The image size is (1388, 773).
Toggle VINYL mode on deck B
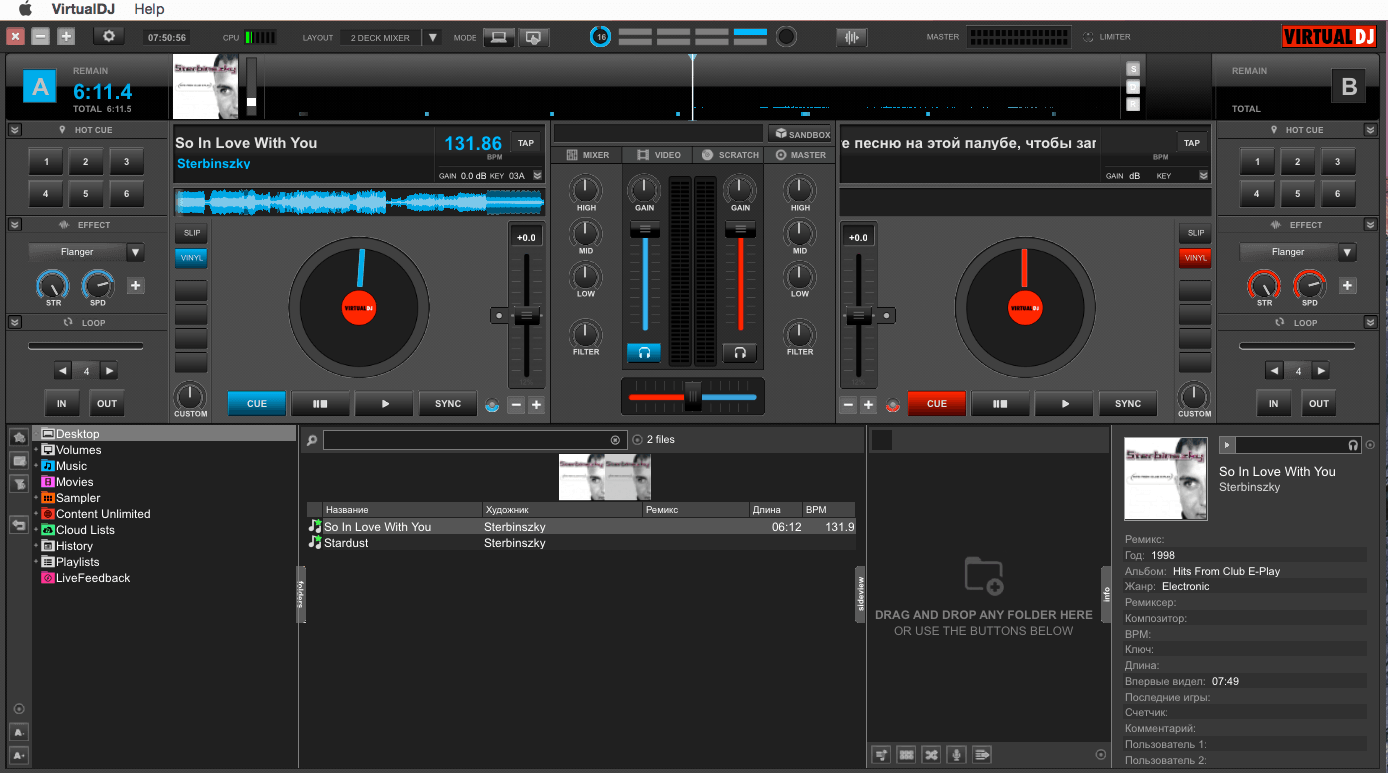1195,258
